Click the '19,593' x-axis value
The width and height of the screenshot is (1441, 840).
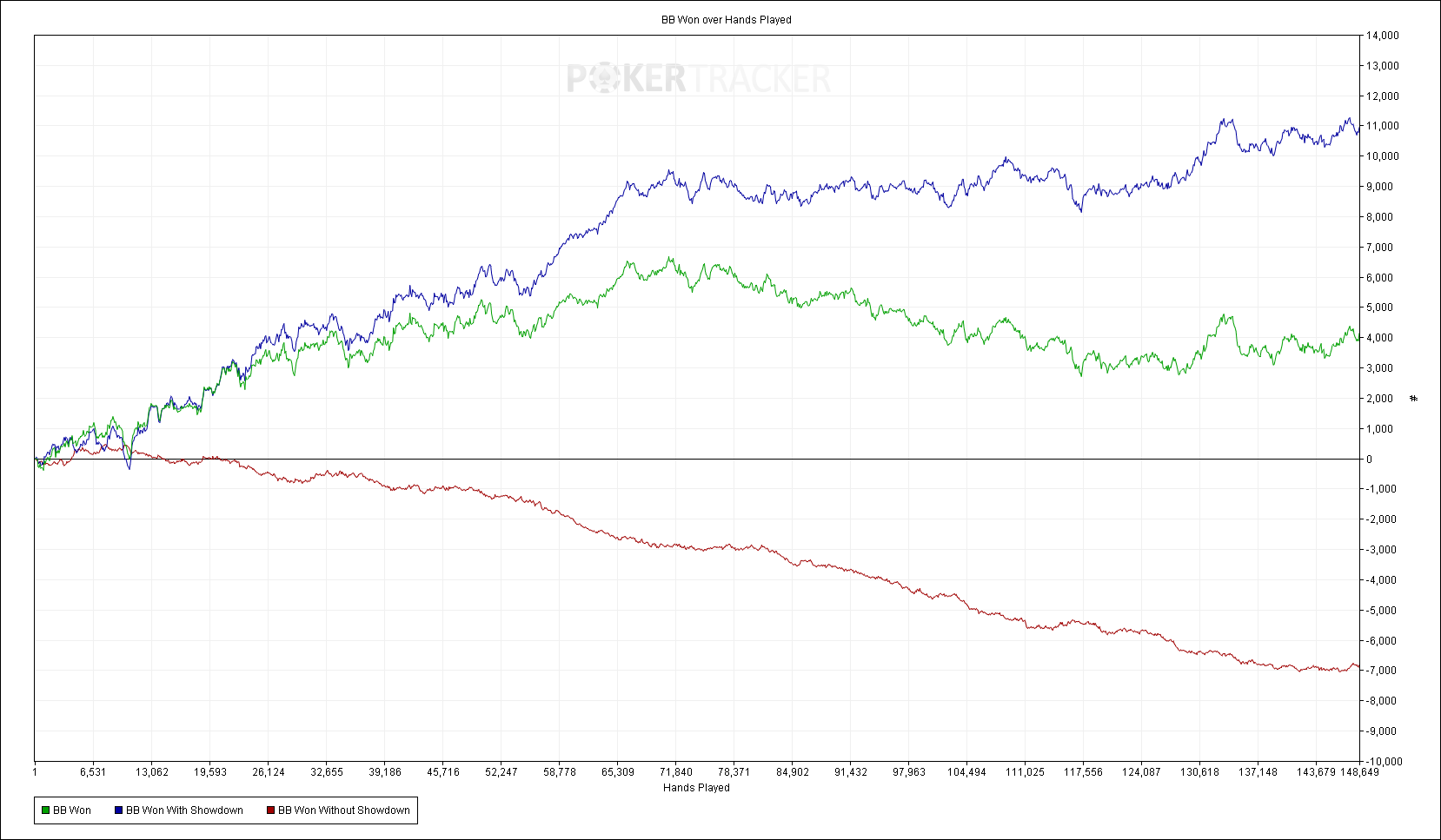[x=210, y=772]
